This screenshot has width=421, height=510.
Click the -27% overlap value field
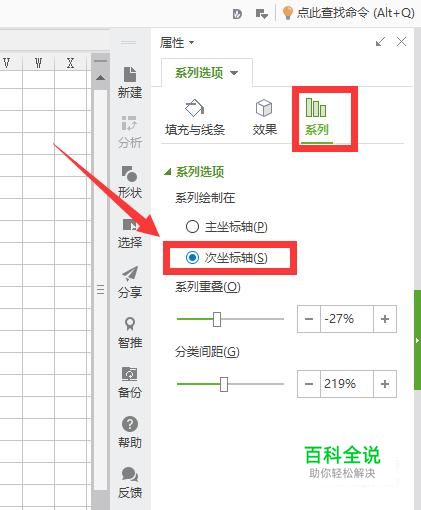click(347, 319)
